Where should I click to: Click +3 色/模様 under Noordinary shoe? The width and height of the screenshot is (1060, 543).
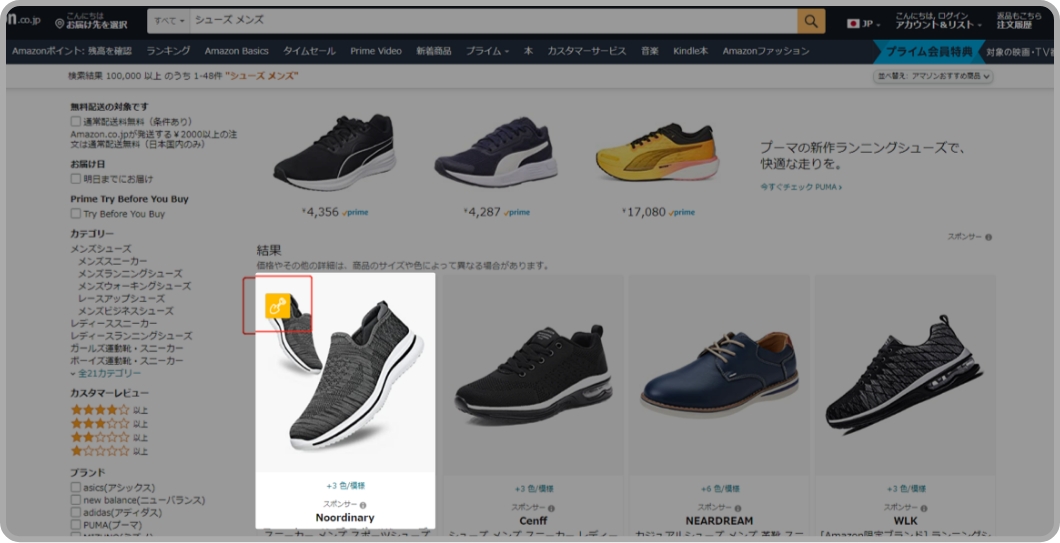(345, 486)
